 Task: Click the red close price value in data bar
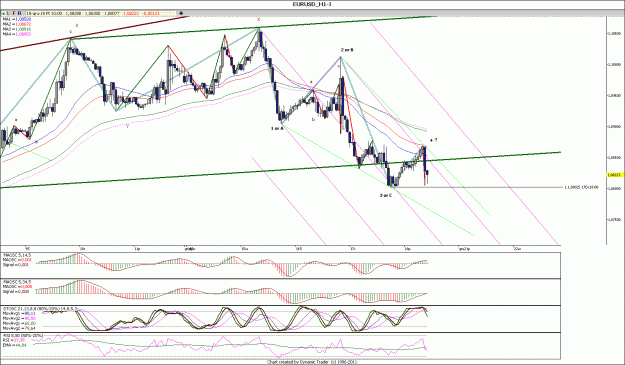click(131, 13)
